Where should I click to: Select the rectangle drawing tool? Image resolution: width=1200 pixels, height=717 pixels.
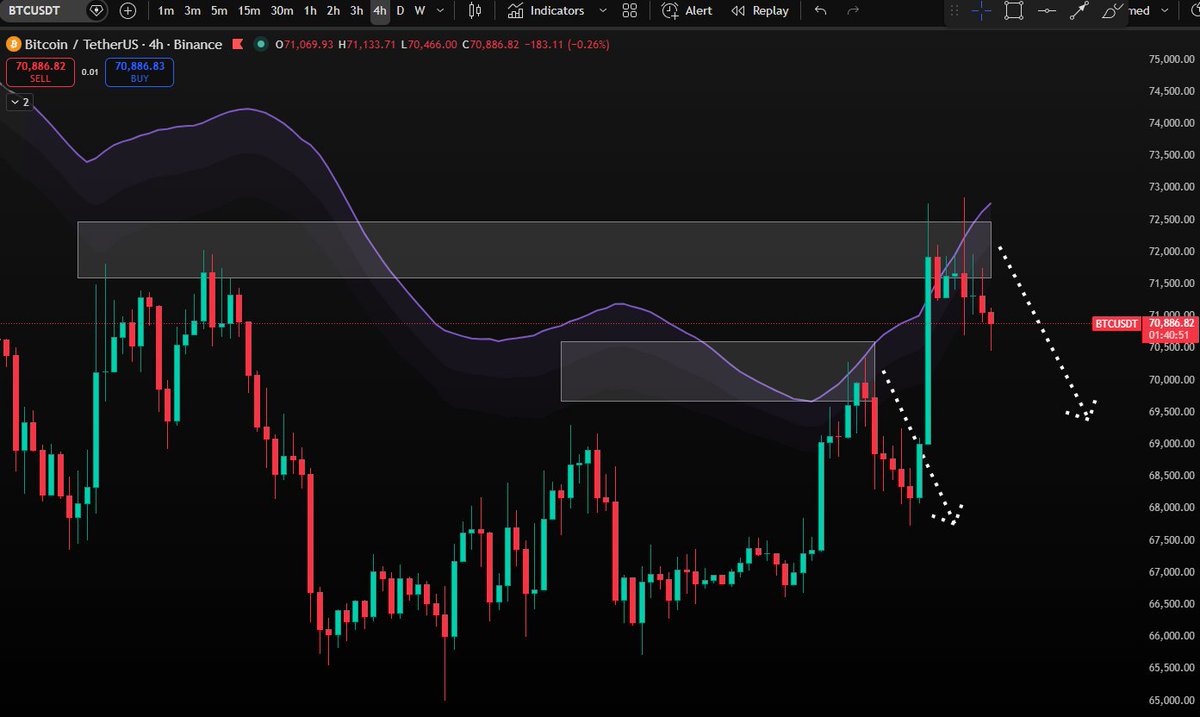click(x=1011, y=11)
